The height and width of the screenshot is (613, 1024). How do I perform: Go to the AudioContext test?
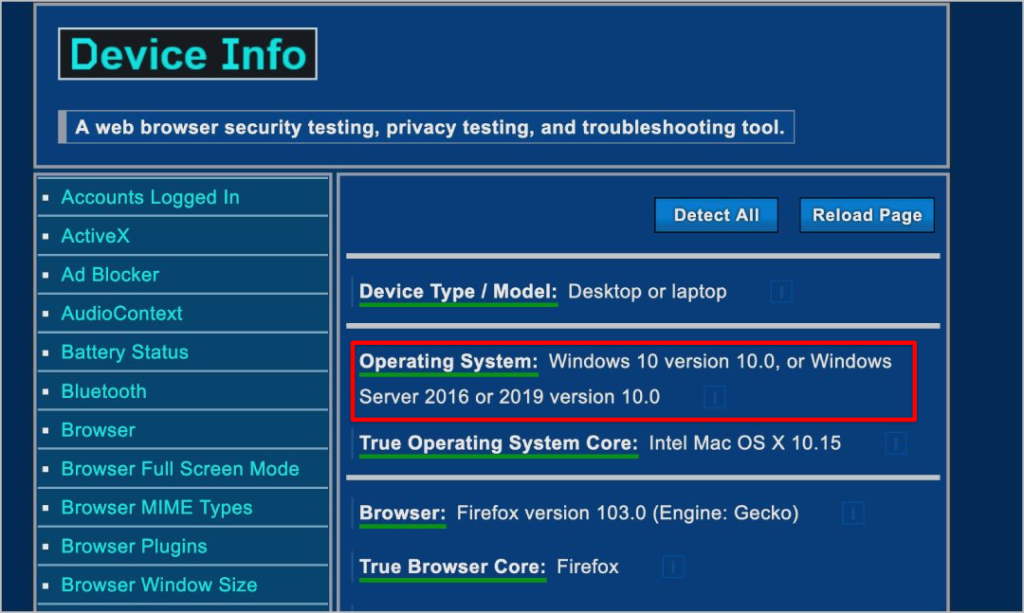pos(121,313)
